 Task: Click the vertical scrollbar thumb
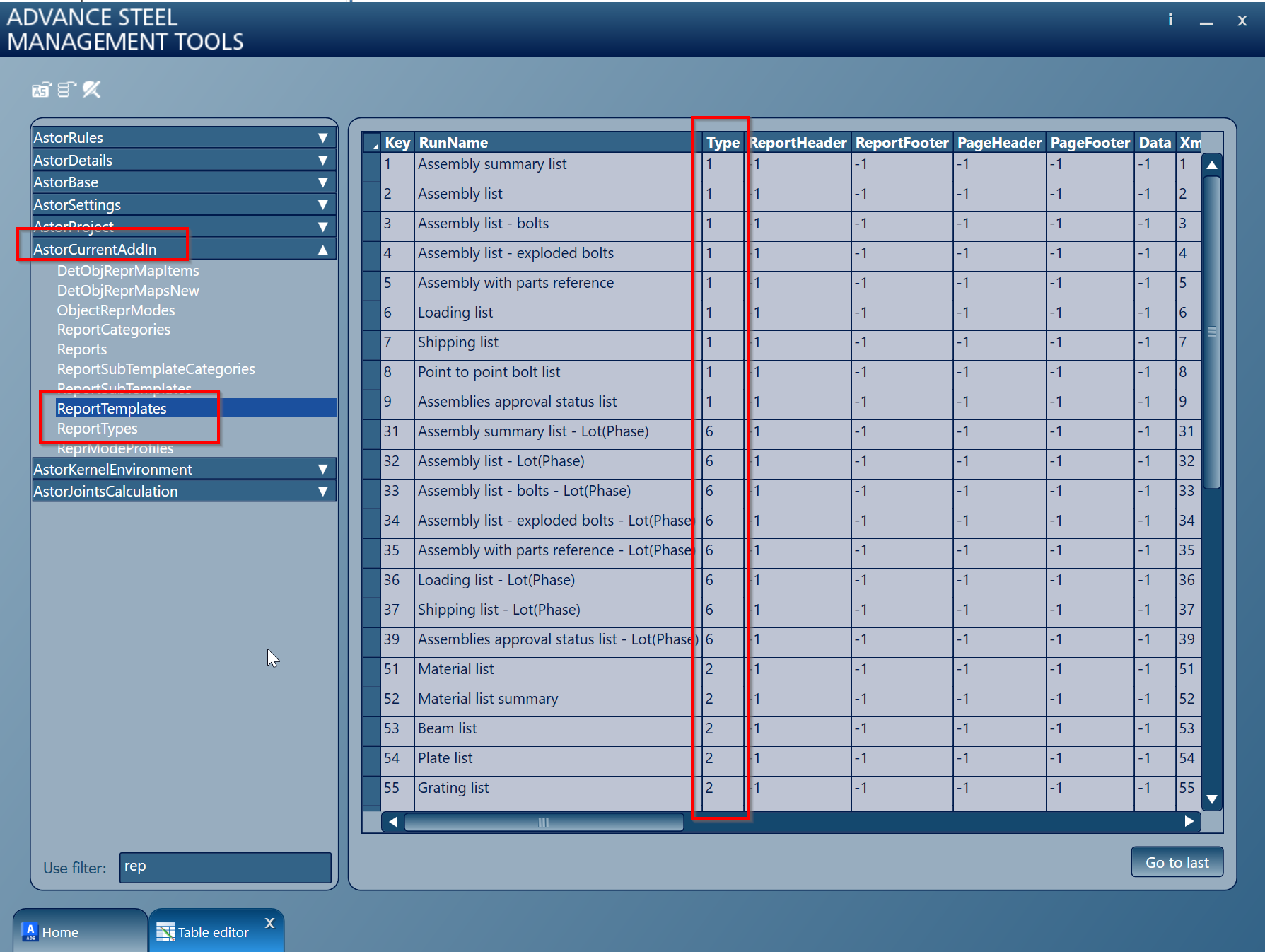[1212, 332]
